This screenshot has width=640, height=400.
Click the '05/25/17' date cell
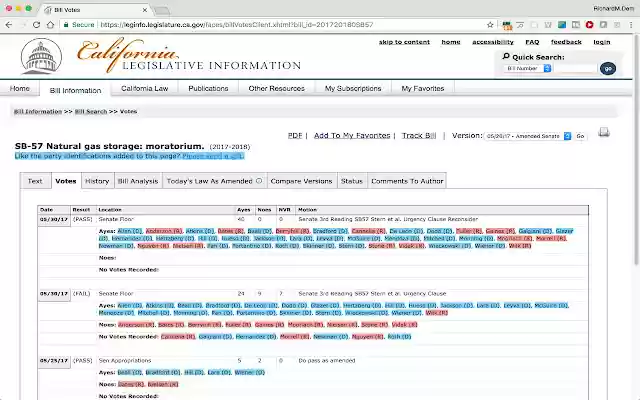pyautogui.click(x=54, y=361)
